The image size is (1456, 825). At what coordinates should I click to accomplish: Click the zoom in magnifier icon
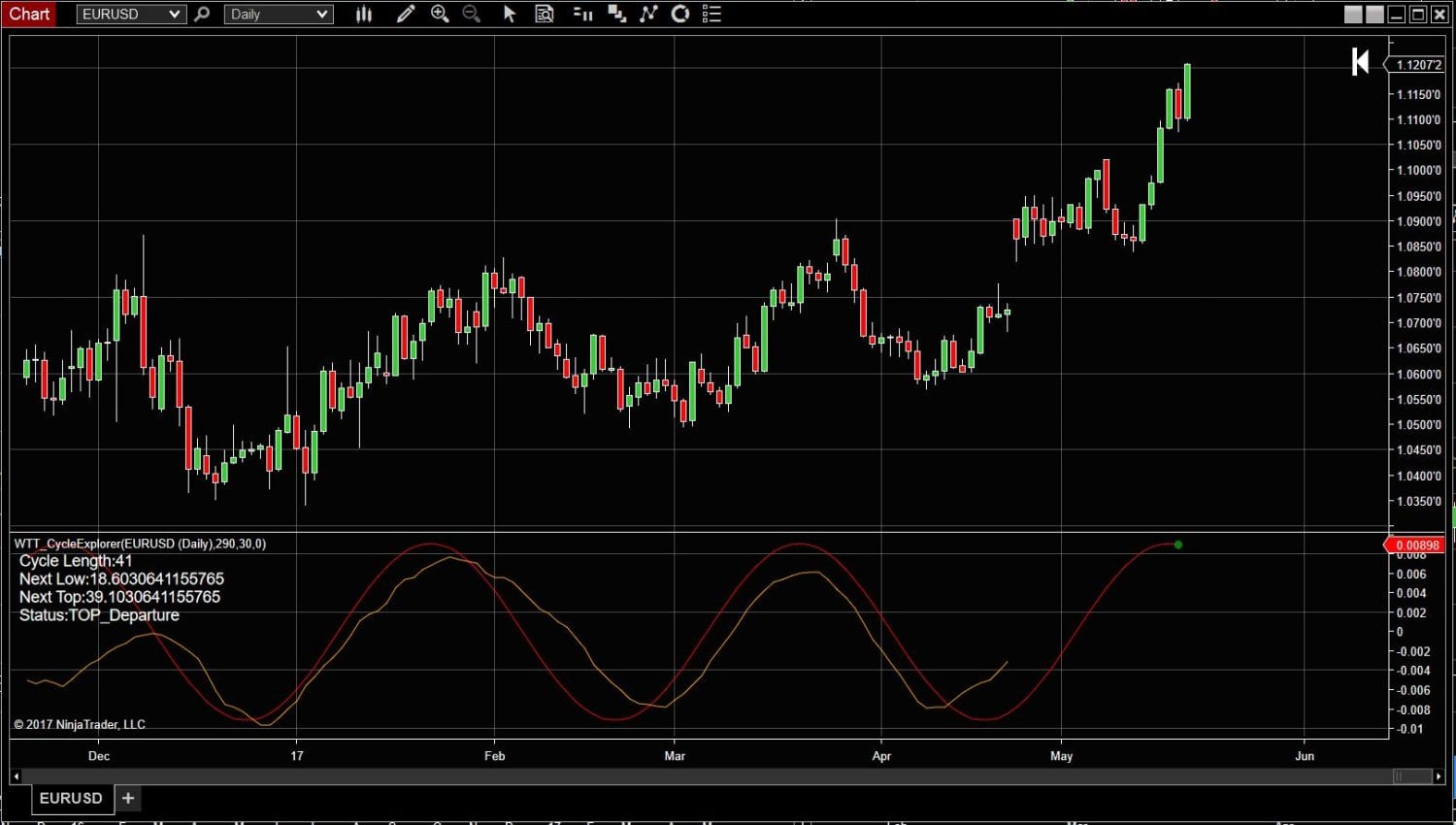(440, 14)
